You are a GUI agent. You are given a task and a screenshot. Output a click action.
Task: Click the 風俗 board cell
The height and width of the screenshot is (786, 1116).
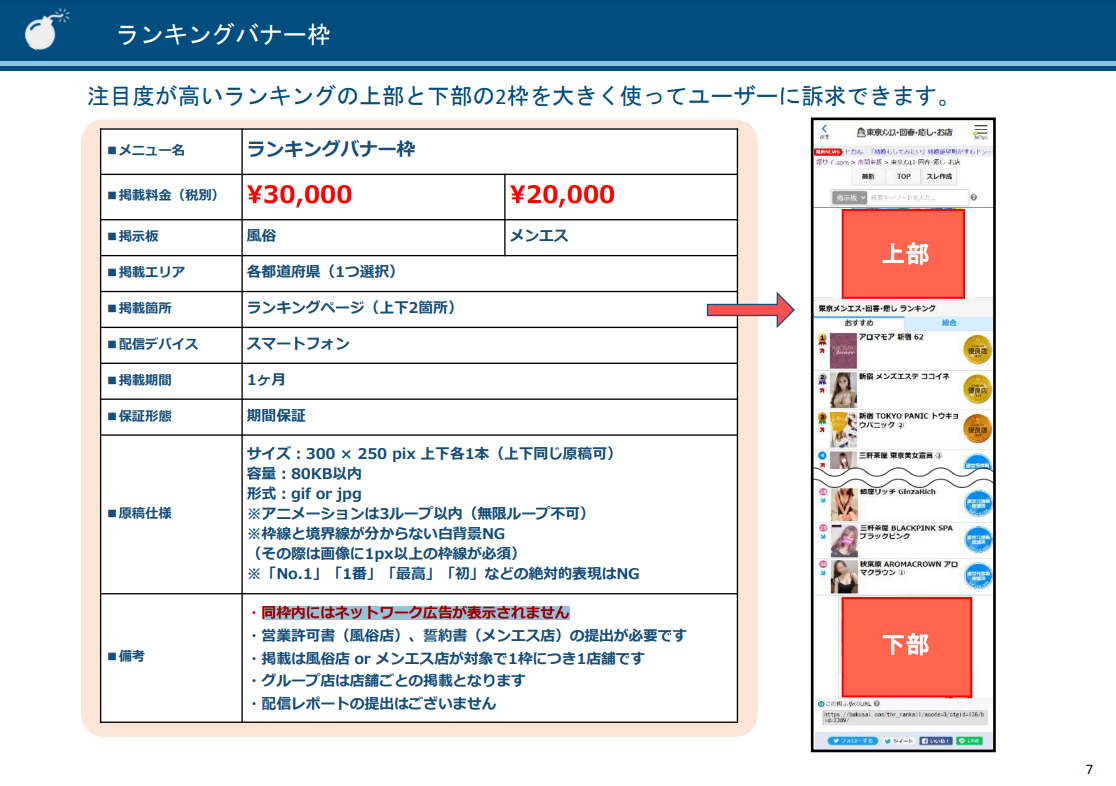pos(373,236)
